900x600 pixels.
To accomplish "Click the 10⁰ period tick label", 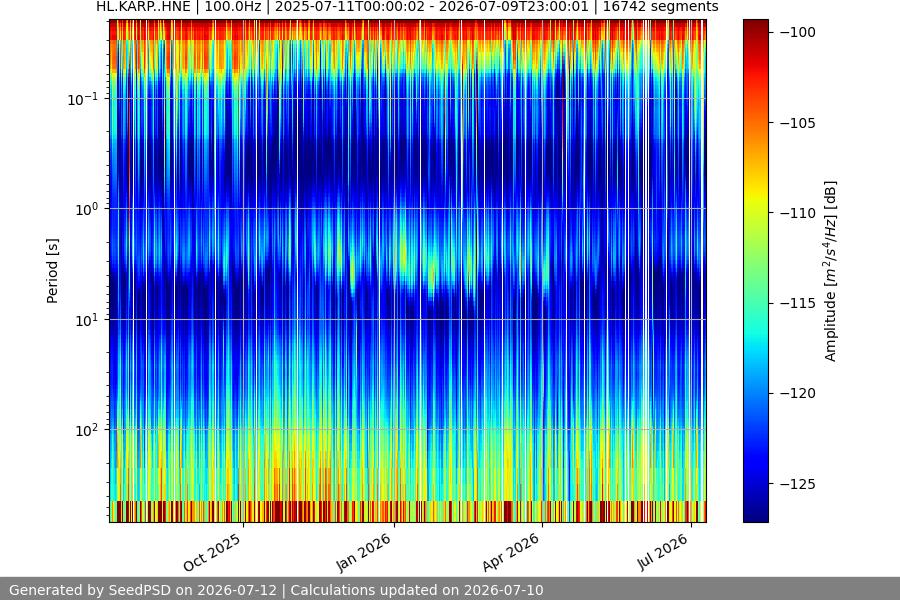I will point(86,210).
